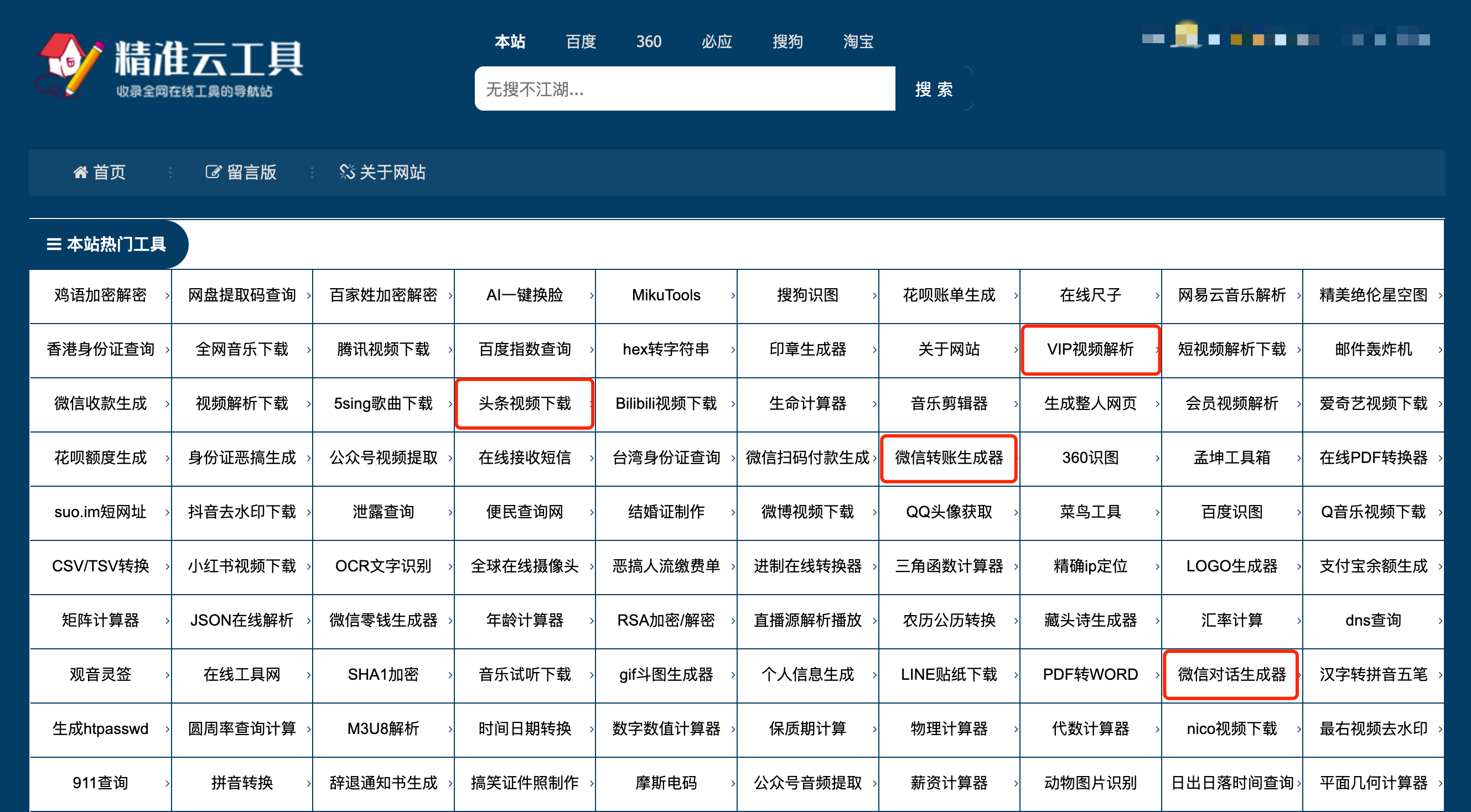
Task: Focus the 无搜不江湖 search box
Action: pos(685,89)
